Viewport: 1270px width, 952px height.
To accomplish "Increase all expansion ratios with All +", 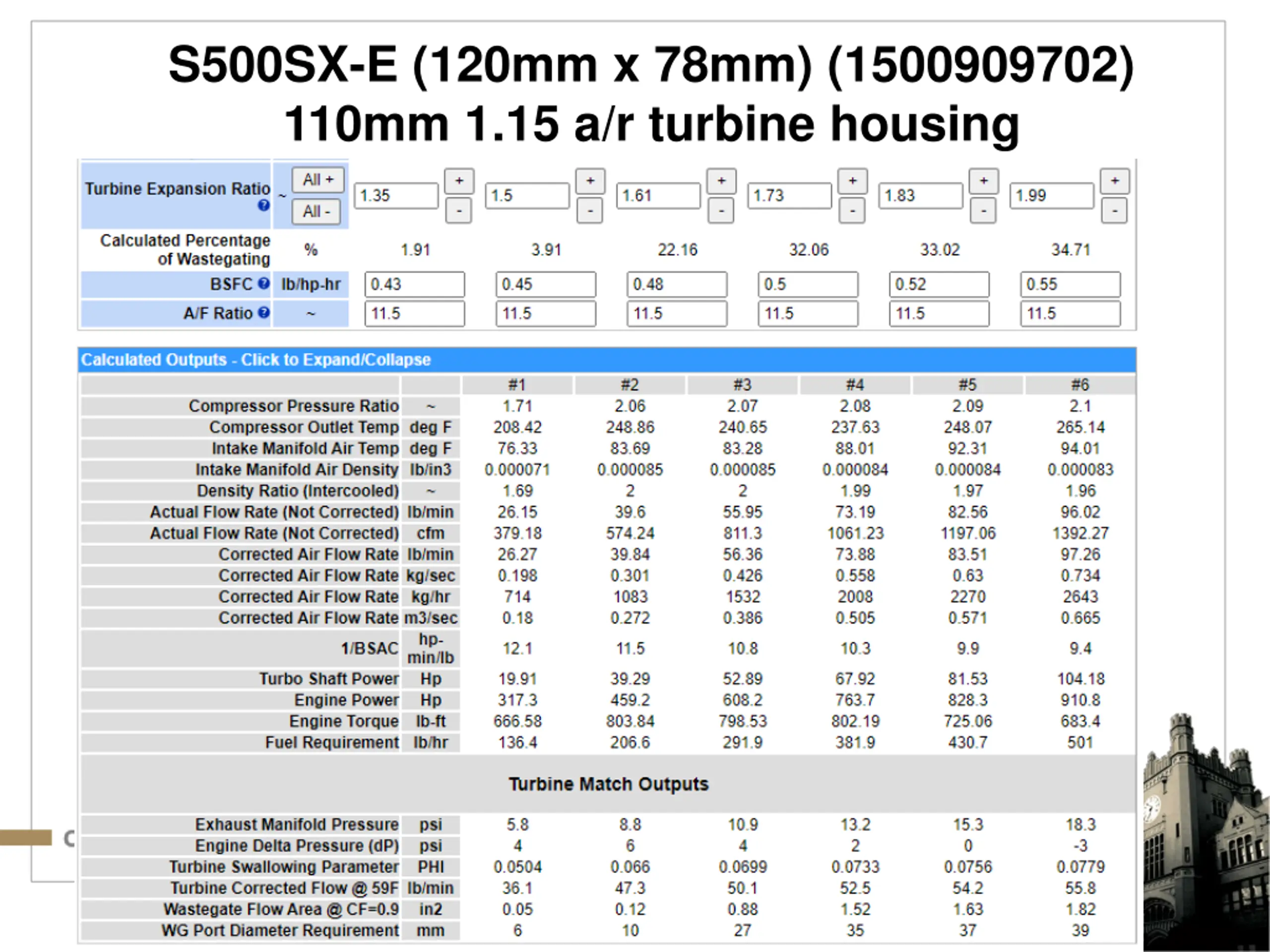I will [x=317, y=179].
